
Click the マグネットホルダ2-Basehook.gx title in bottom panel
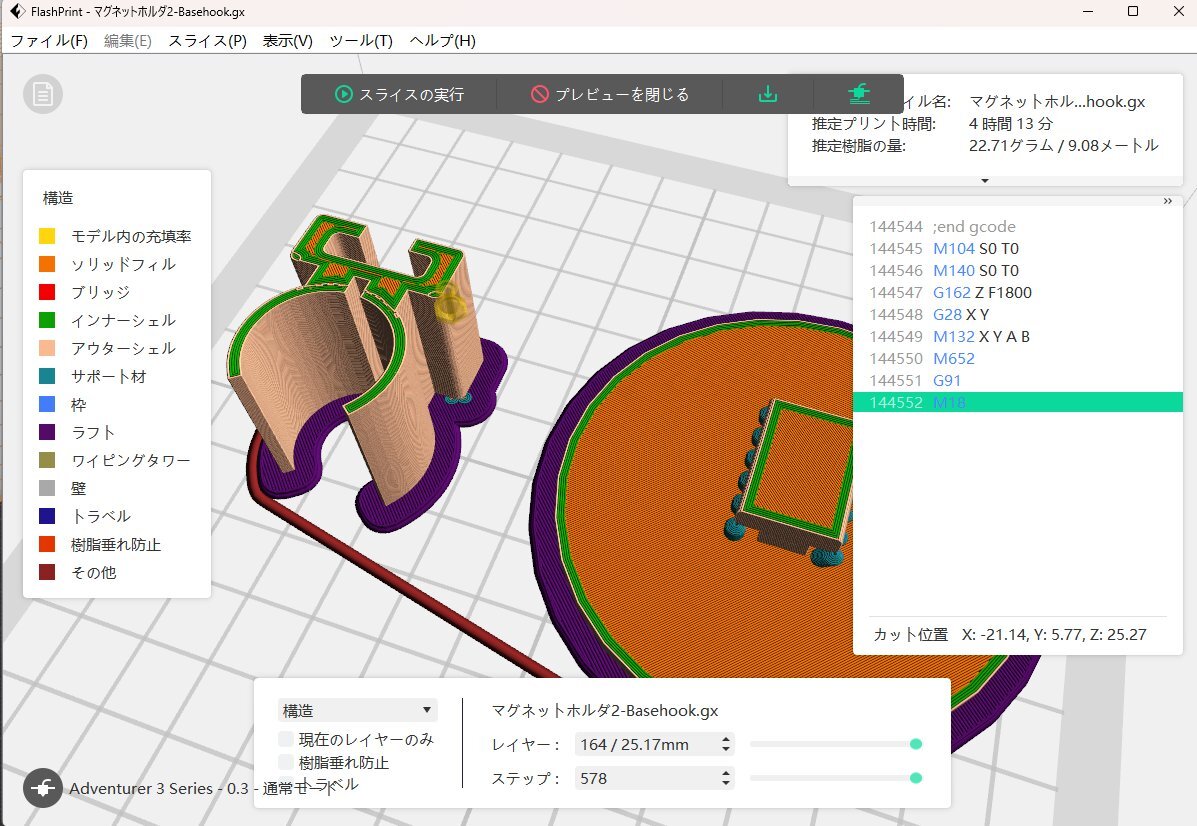click(x=605, y=711)
